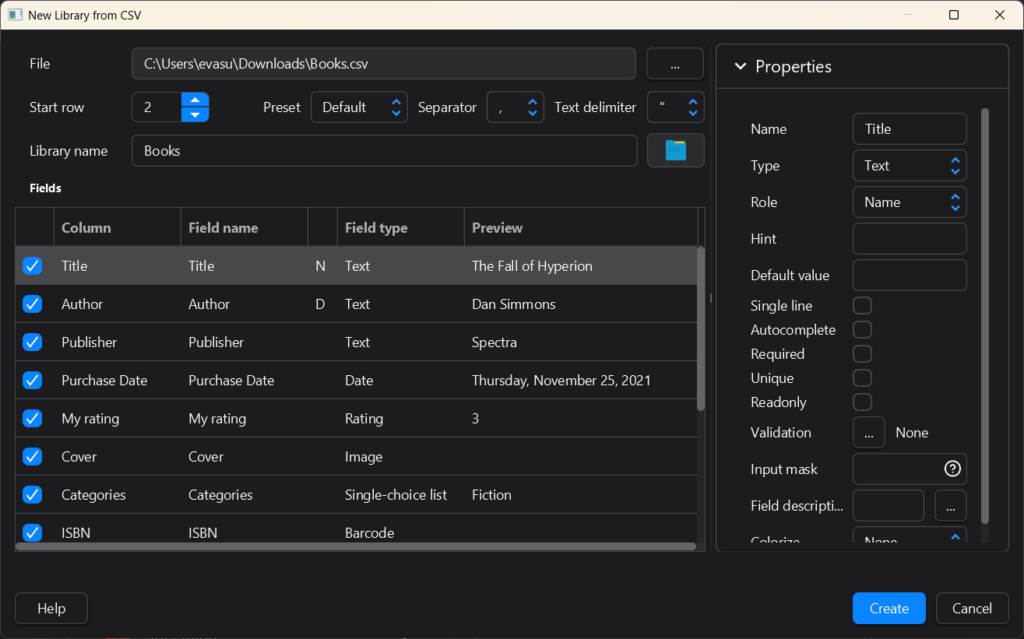This screenshot has width=1024, height=639.
Task: Click the fields table vertical scrollbar
Action: click(701, 329)
